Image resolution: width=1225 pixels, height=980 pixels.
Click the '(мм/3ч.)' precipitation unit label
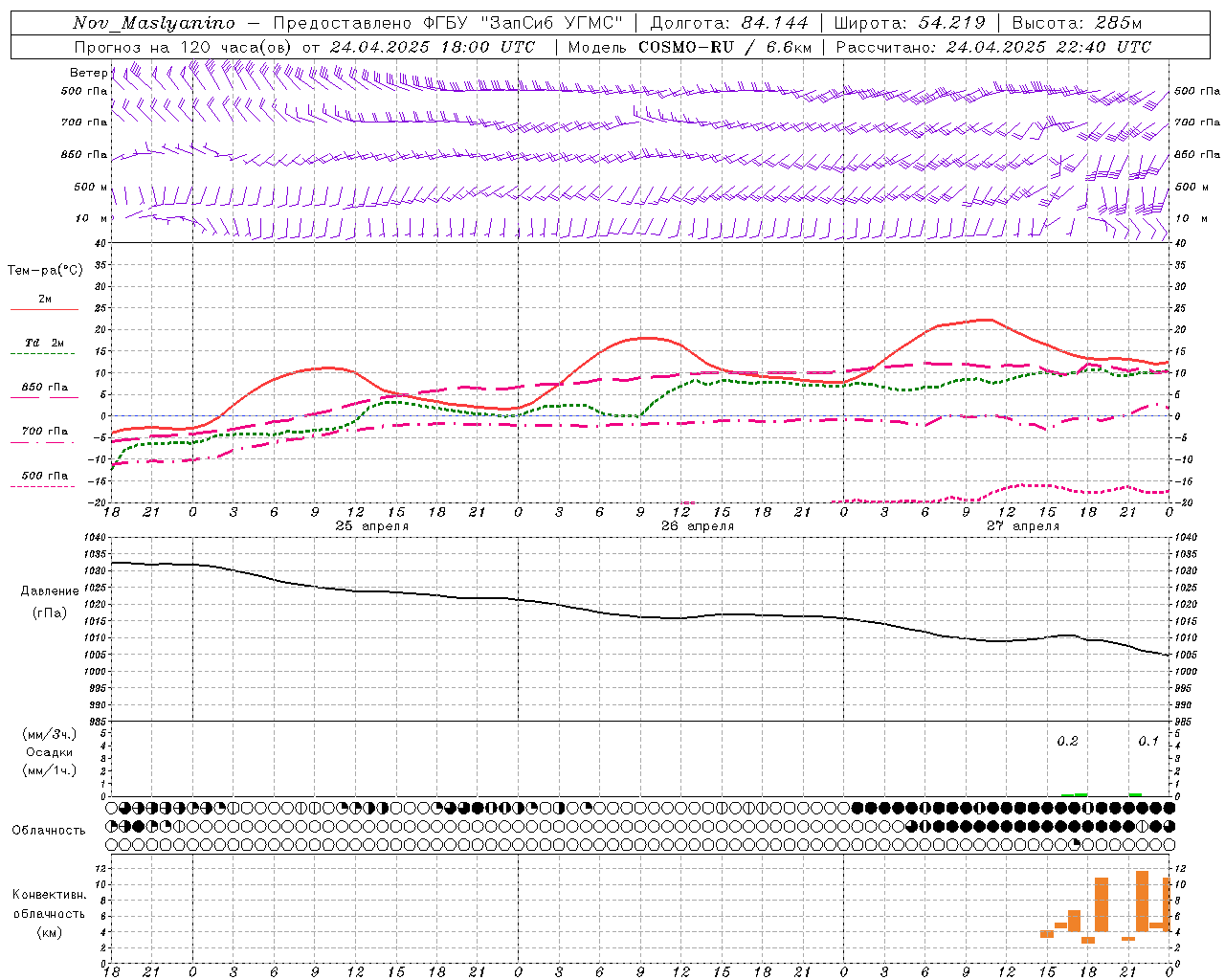click(x=50, y=734)
